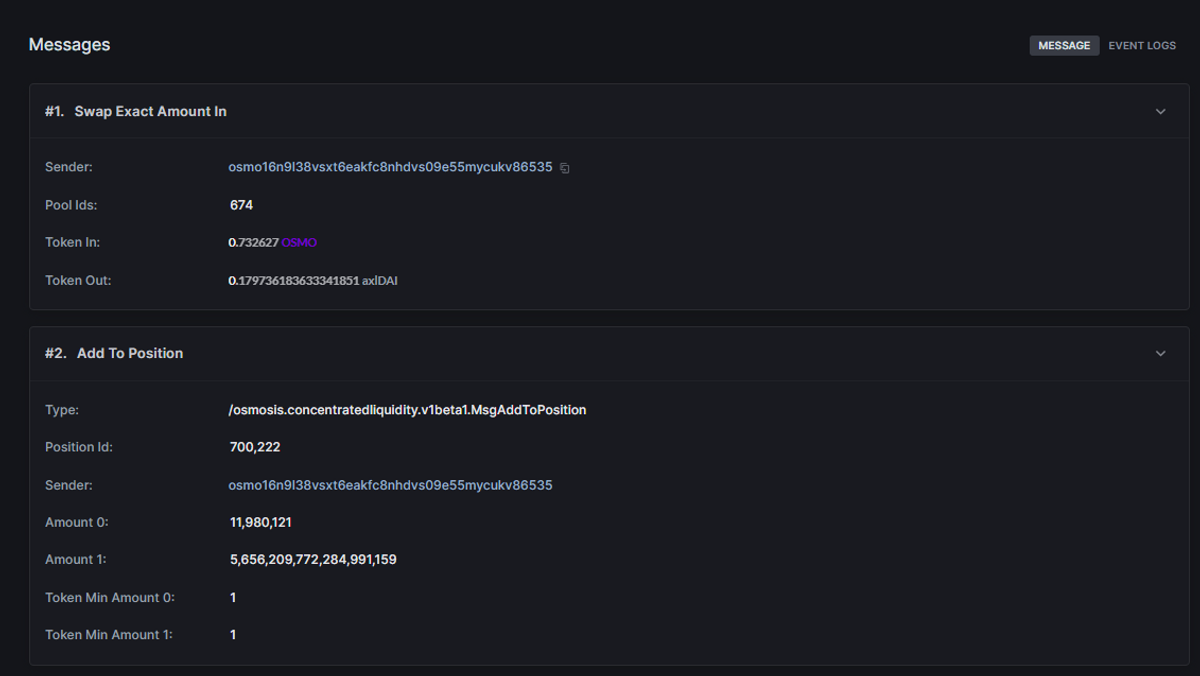Screen dimensions: 1200x676
Task: Switch to the MESSAGE tab
Action: tap(1064, 46)
